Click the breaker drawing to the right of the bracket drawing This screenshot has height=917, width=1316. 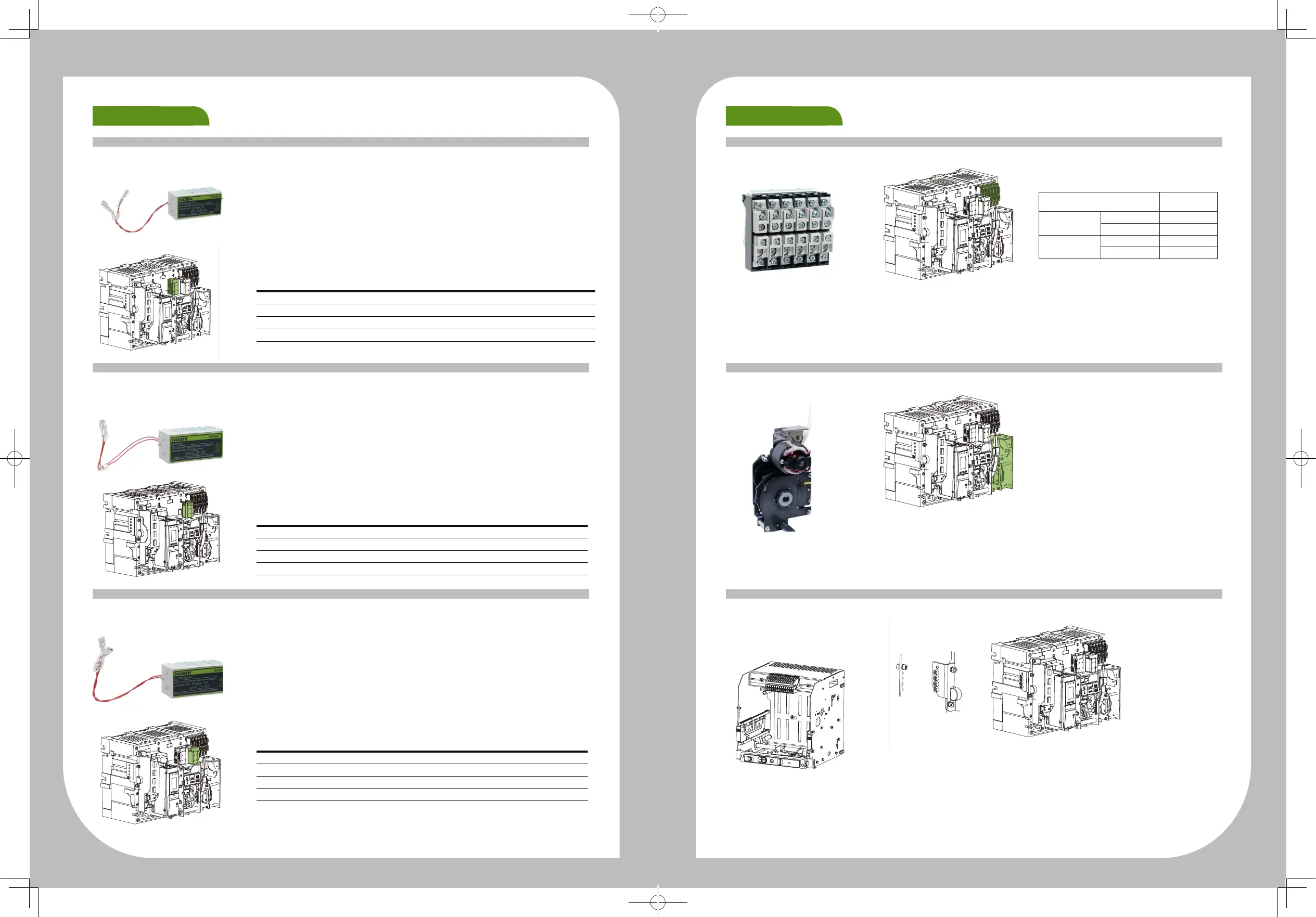pyautogui.click(x=1056, y=681)
